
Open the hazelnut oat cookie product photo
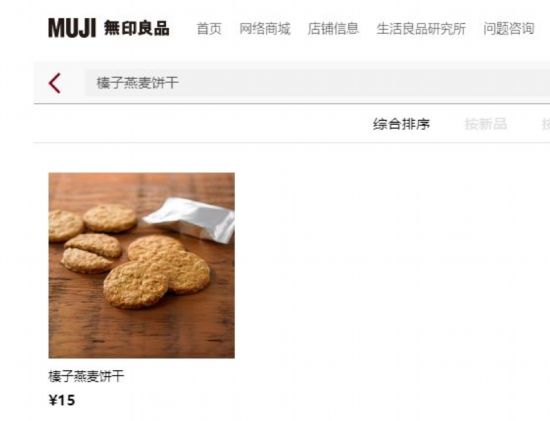[x=142, y=265]
